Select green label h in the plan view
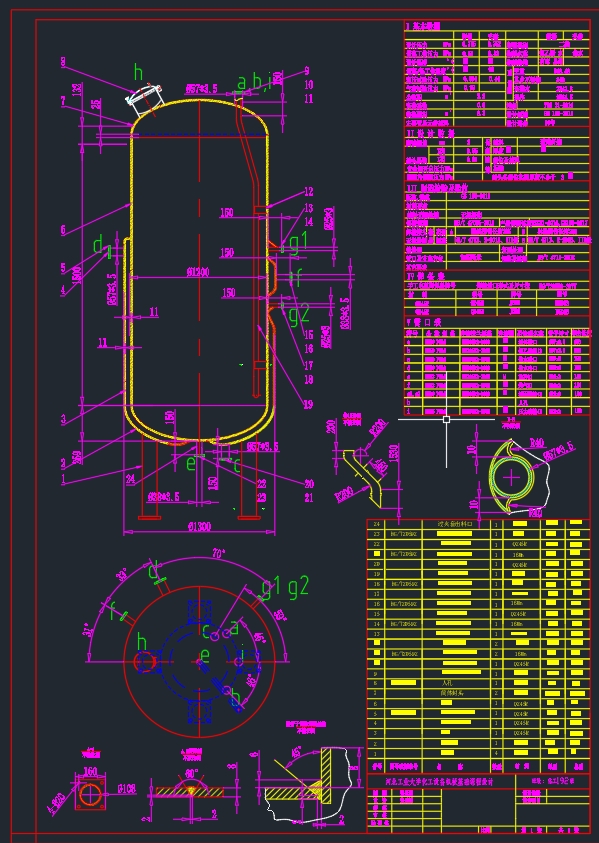Viewport: 599px width, 843px height. (141, 642)
